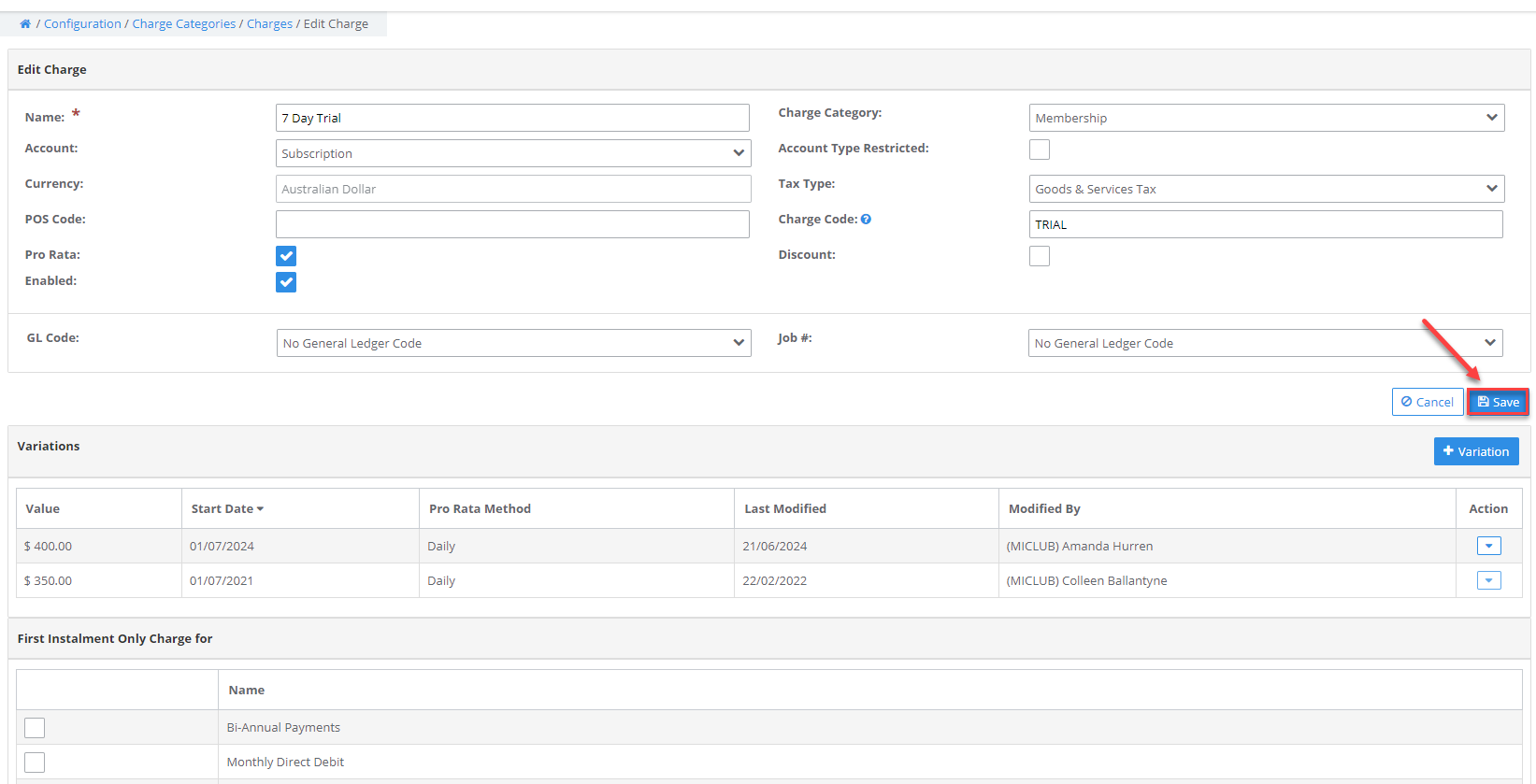
Task: Click the Monthly Direct Debit name text
Action: click(285, 762)
